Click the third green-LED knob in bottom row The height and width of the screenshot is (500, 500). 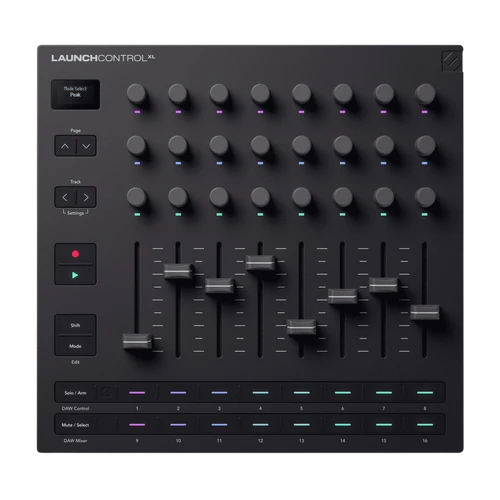[x=219, y=197]
